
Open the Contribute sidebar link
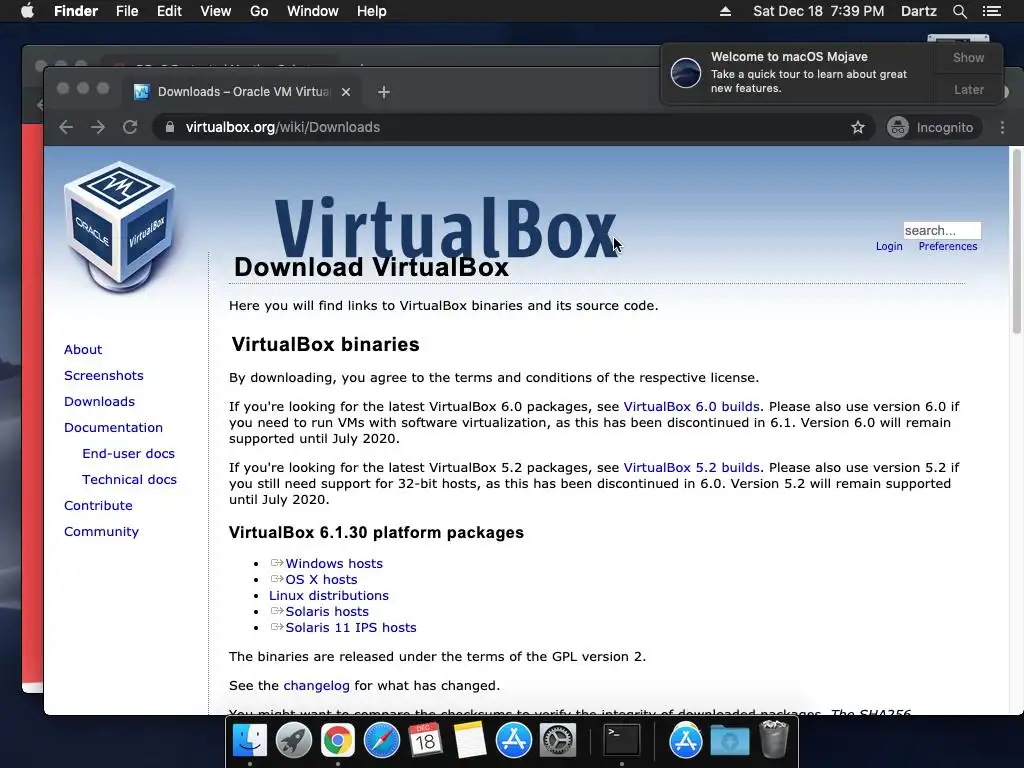[x=98, y=505]
